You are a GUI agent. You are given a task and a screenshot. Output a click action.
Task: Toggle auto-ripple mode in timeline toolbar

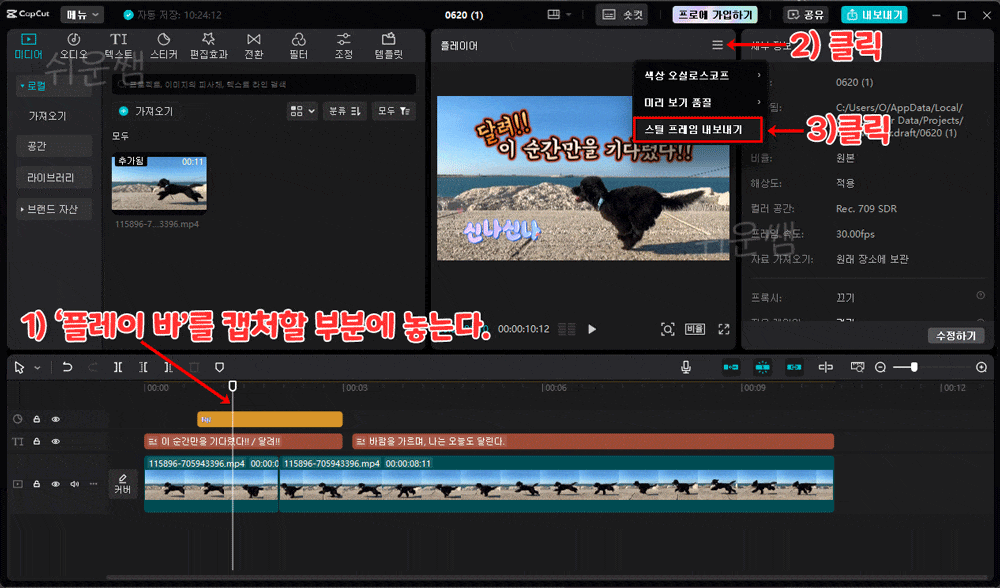click(x=763, y=367)
